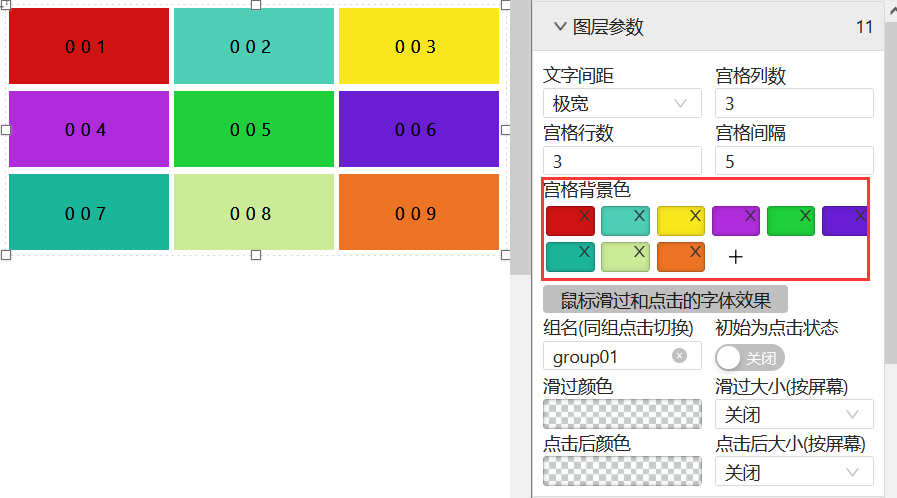
Task: Click the 鼠标滑过和点击的字体效果 button
Action: (x=665, y=300)
